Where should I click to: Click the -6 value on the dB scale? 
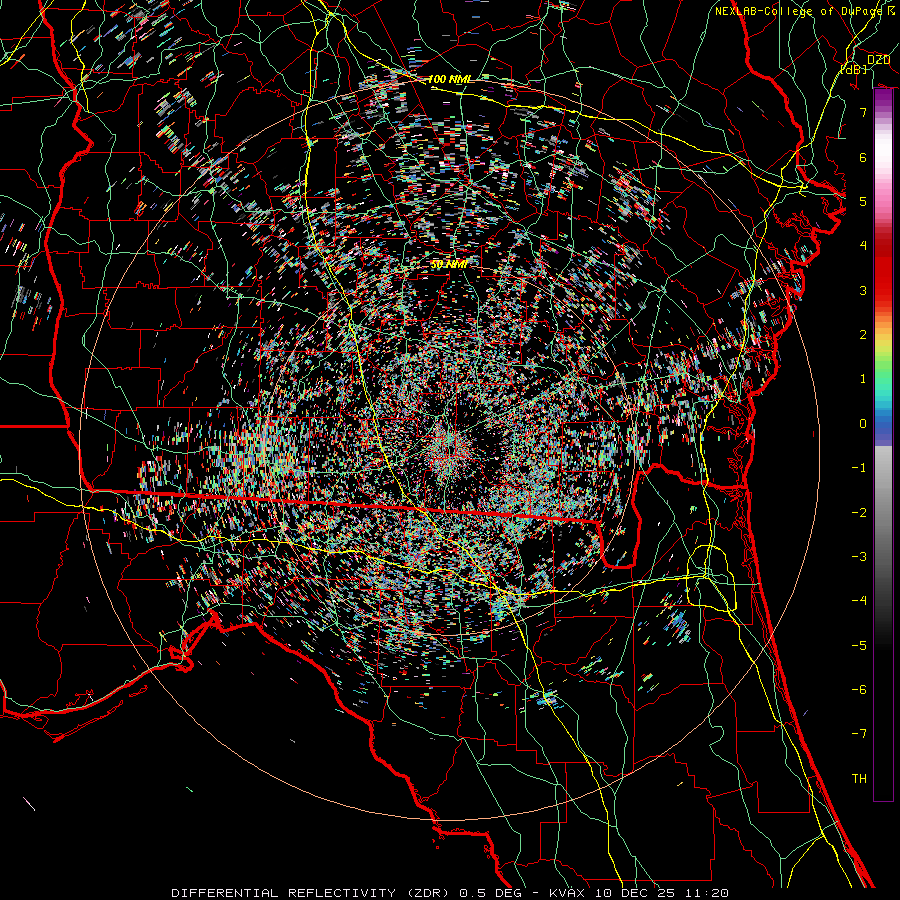859,690
